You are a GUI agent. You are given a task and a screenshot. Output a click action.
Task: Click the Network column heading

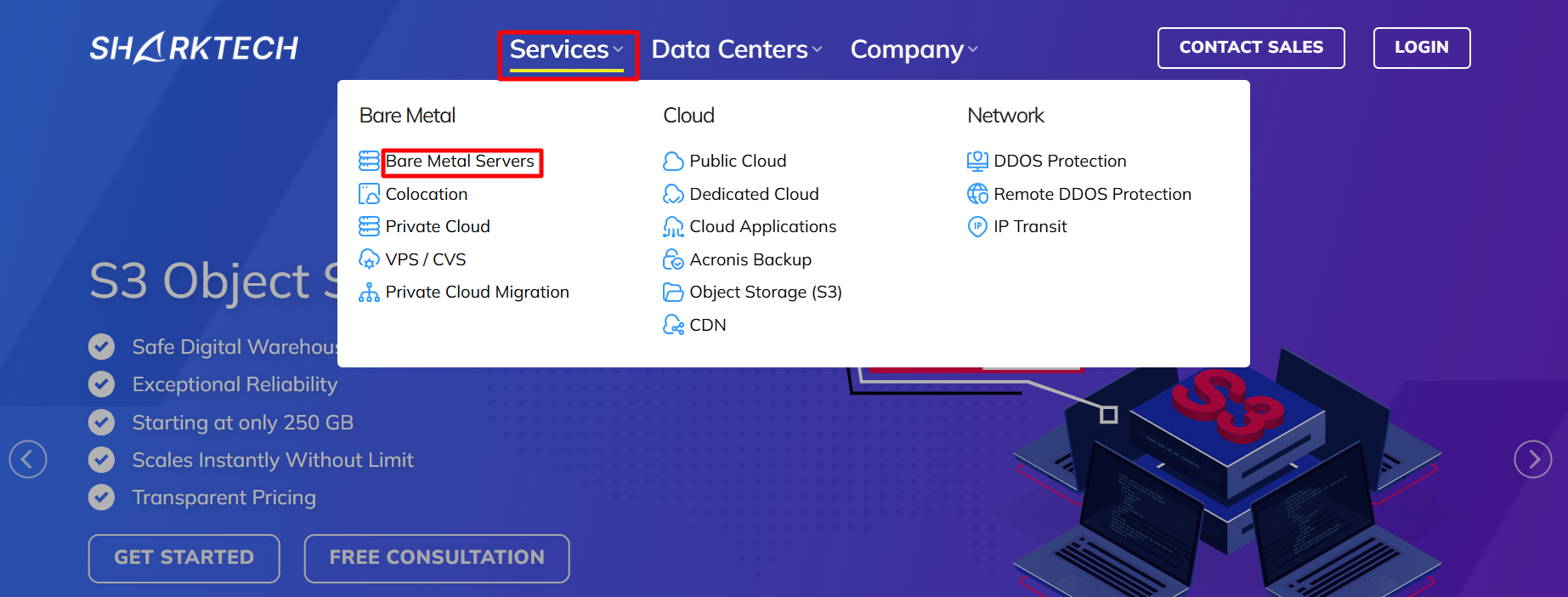(1006, 115)
